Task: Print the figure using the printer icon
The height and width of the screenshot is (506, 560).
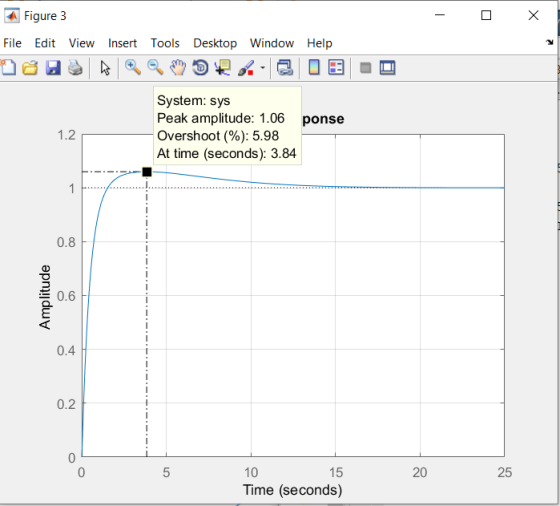Action: tap(75, 67)
